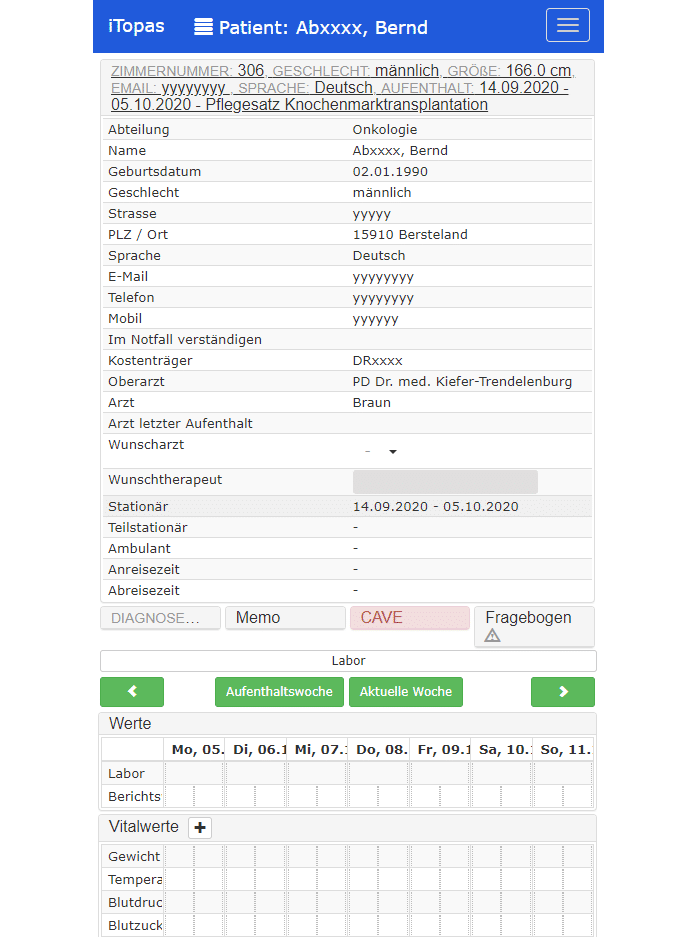Expand the Labor section bar
Image resolution: width=696 pixels, height=937 pixels.
(348, 661)
